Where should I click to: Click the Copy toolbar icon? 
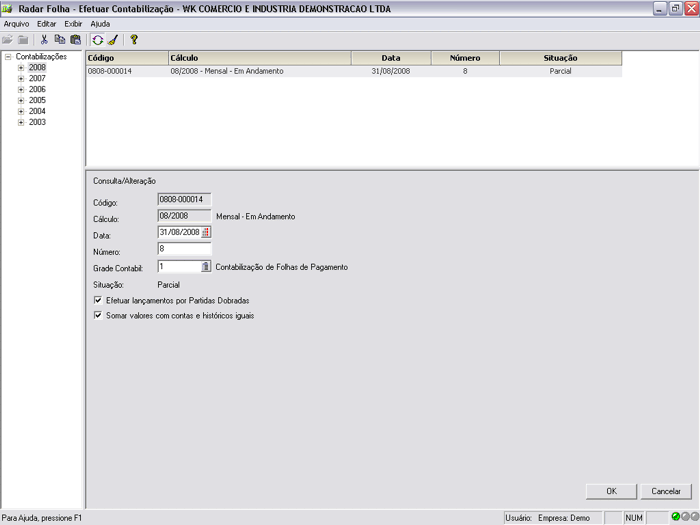(x=59, y=40)
